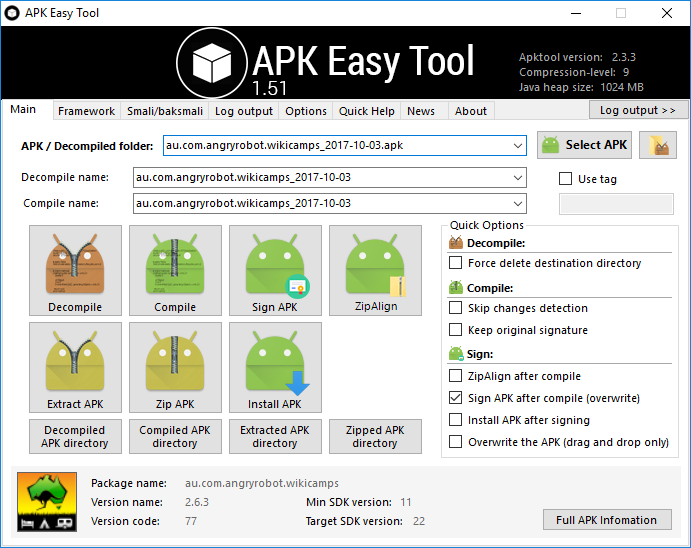Image resolution: width=691 pixels, height=548 pixels.
Task: Click Min SDK version value 11
Action: [406, 502]
